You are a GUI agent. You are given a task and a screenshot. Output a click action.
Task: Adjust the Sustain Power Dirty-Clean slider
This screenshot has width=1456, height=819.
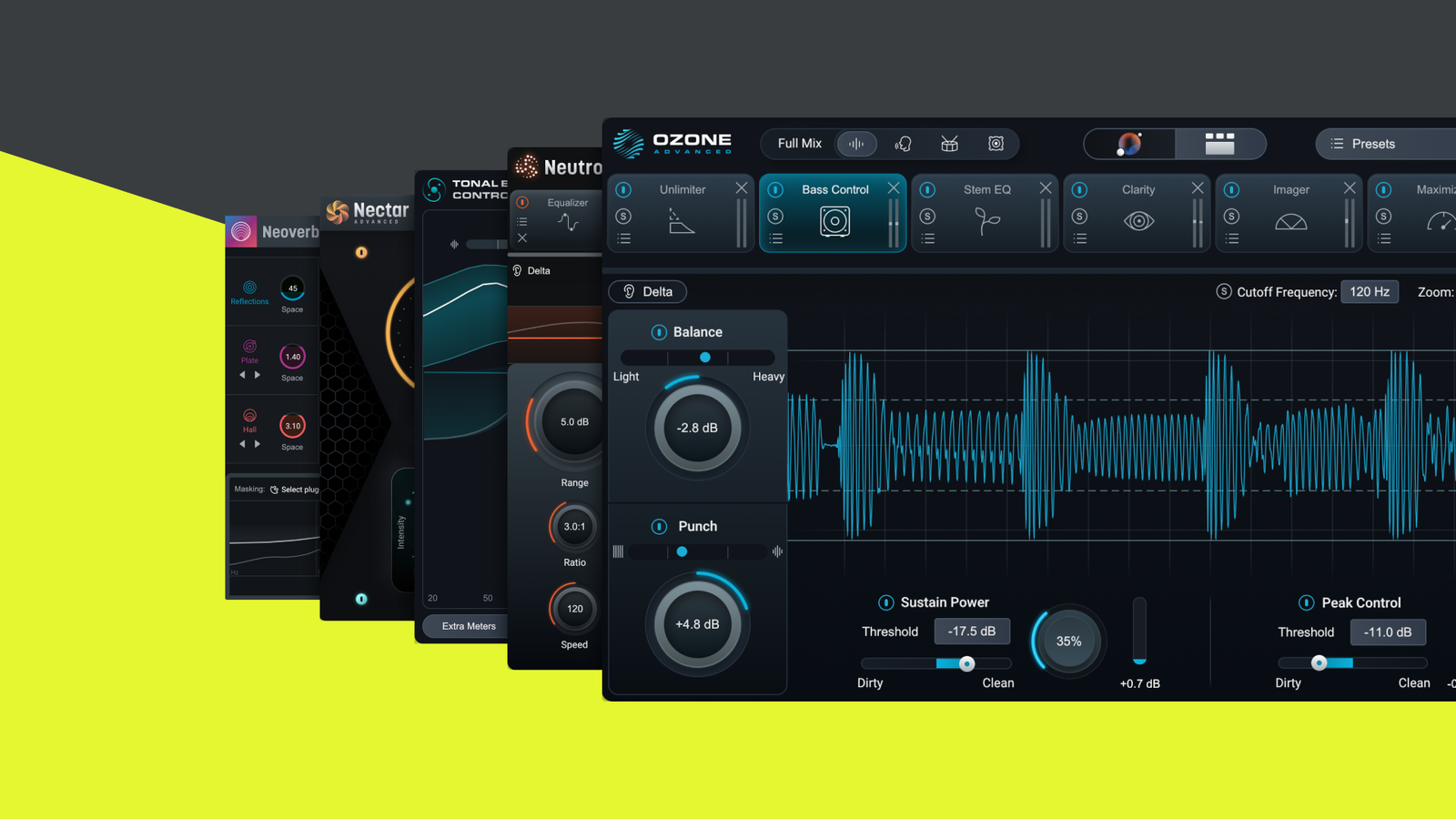tap(936, 663)
